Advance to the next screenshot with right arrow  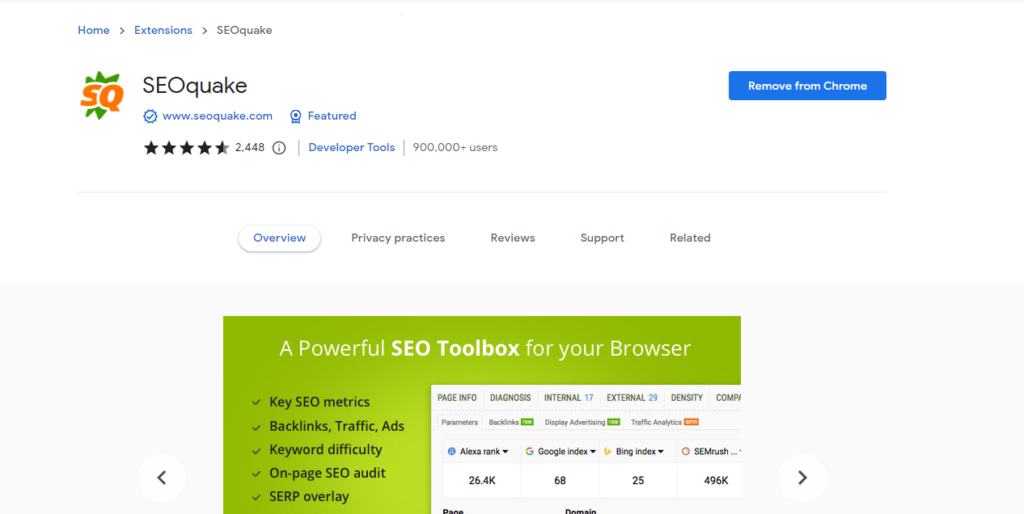[x=802, y=477]
